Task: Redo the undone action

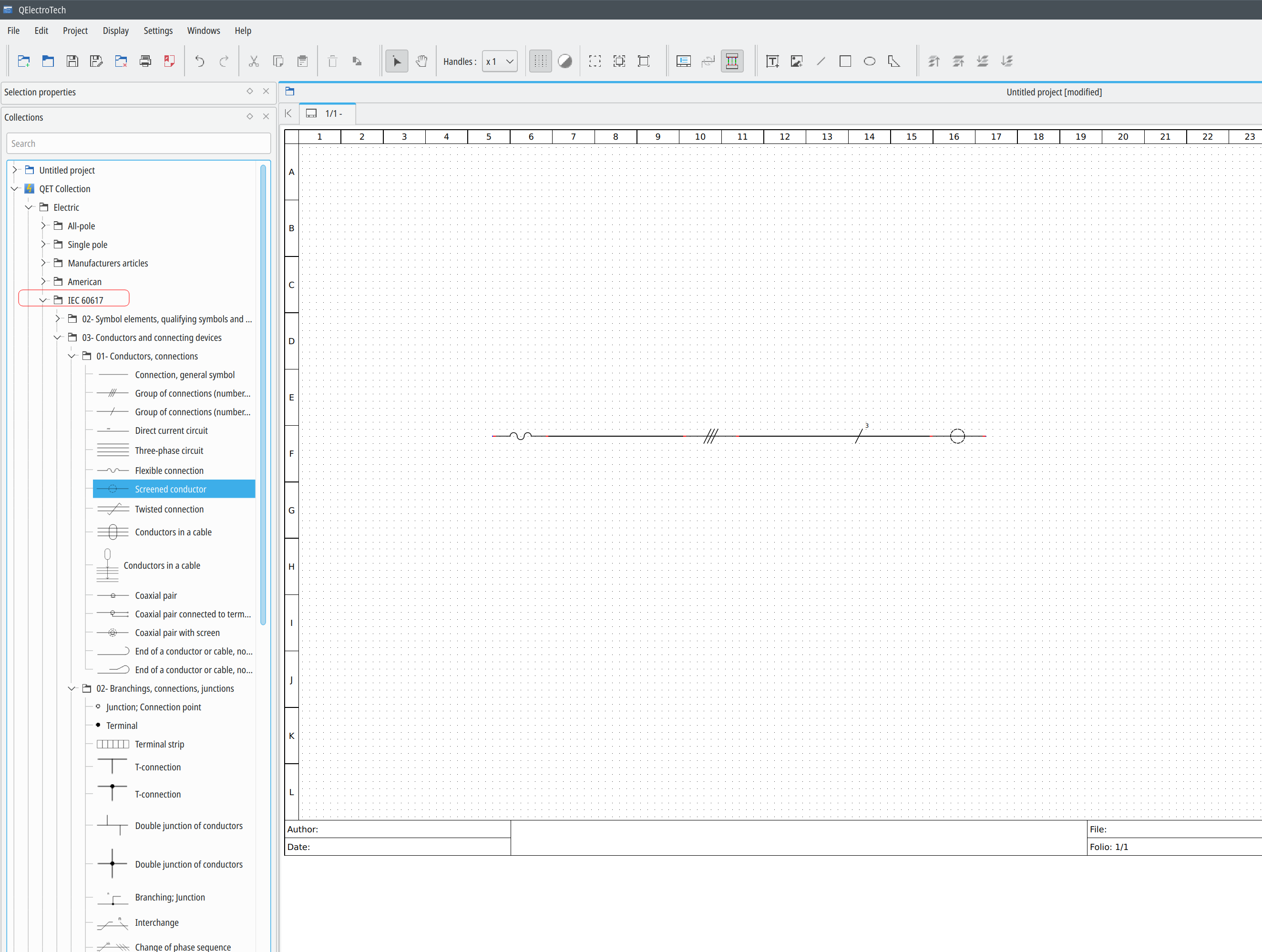Action: [224, 61]
